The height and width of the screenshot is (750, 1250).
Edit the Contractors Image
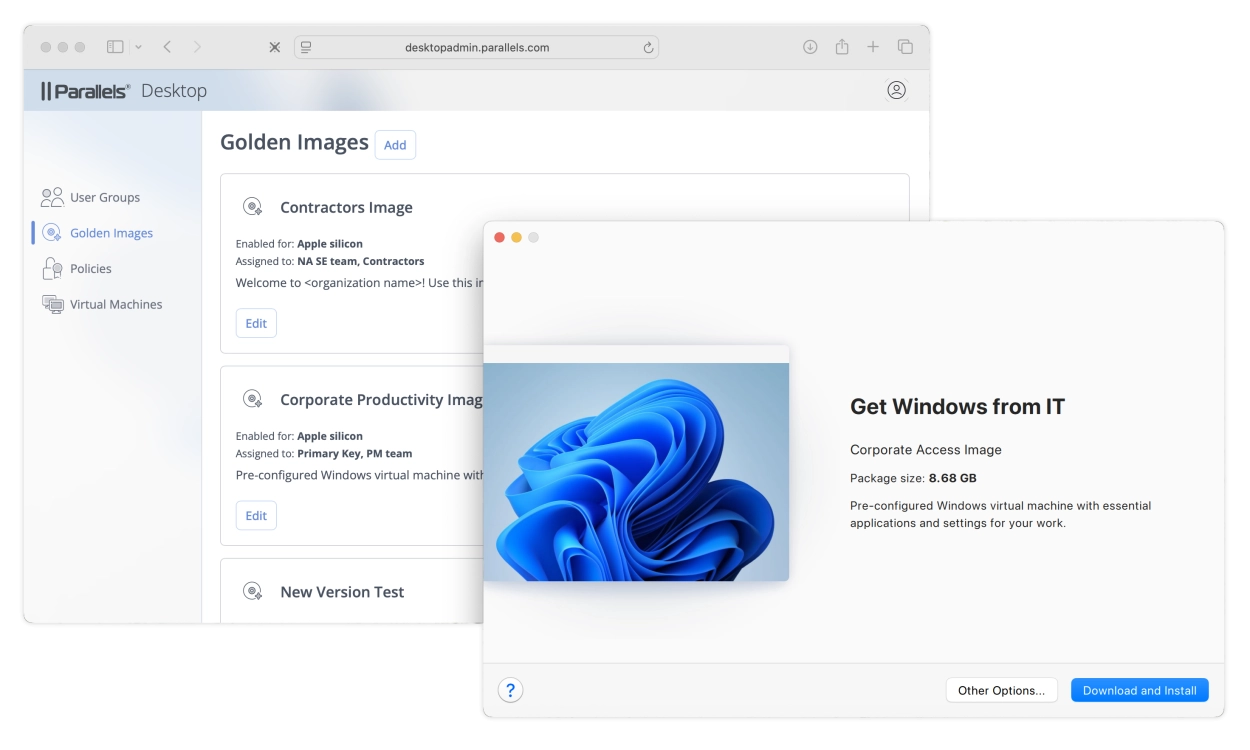tap(256, 323)
